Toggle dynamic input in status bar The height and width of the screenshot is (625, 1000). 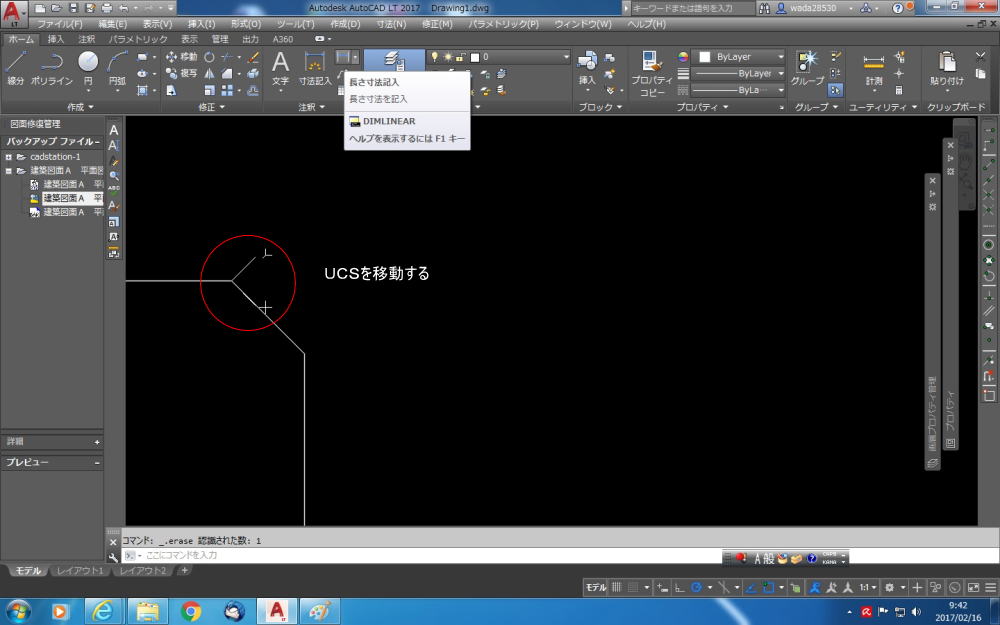(663, 587)
